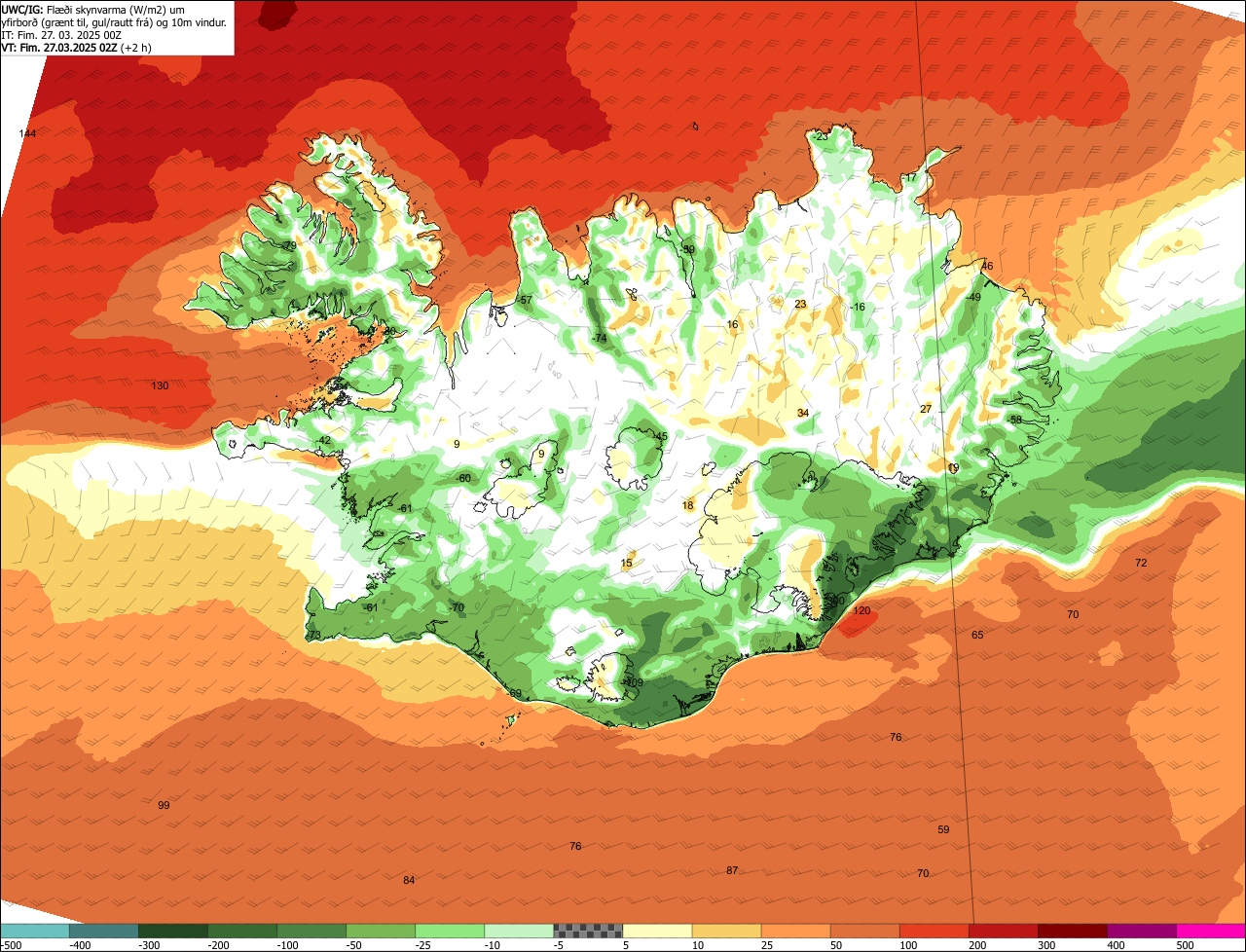Click the map value -16

click(858, 307)
